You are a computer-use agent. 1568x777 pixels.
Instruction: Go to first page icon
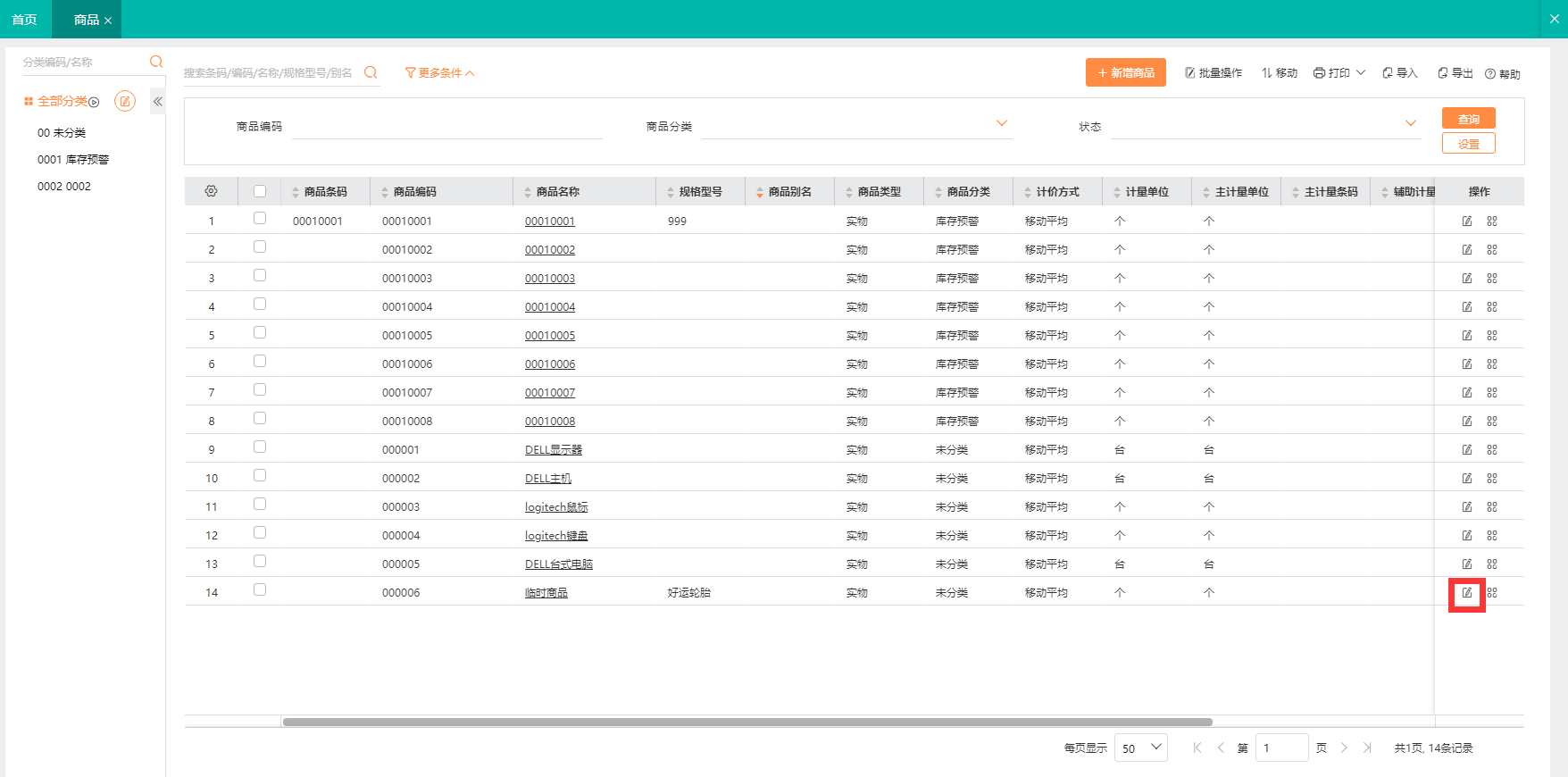[x=1197, y=748]
